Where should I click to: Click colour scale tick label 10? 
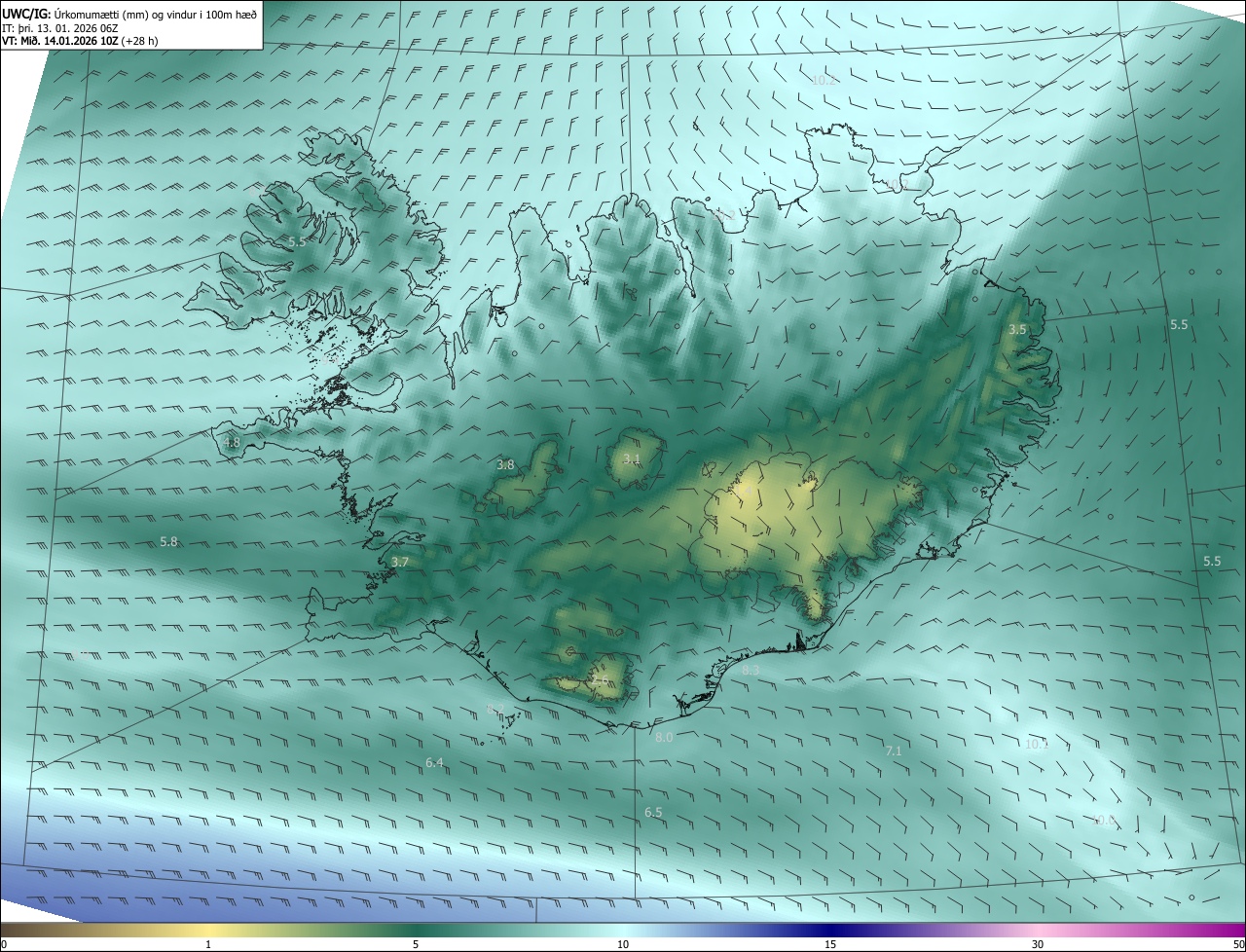[x=623, y=944]
